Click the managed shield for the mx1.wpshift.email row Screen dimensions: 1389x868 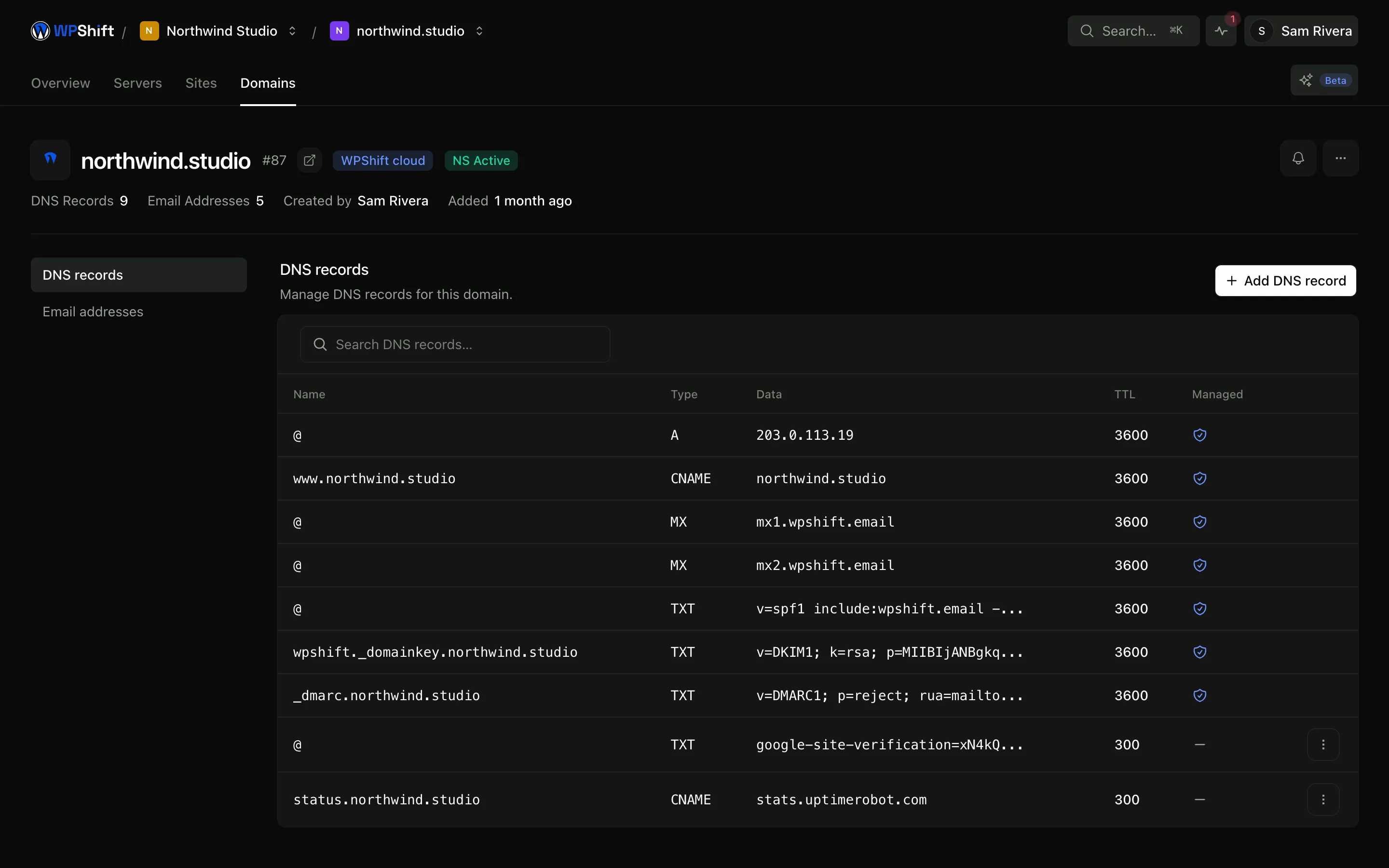(x=1199, y=522)
